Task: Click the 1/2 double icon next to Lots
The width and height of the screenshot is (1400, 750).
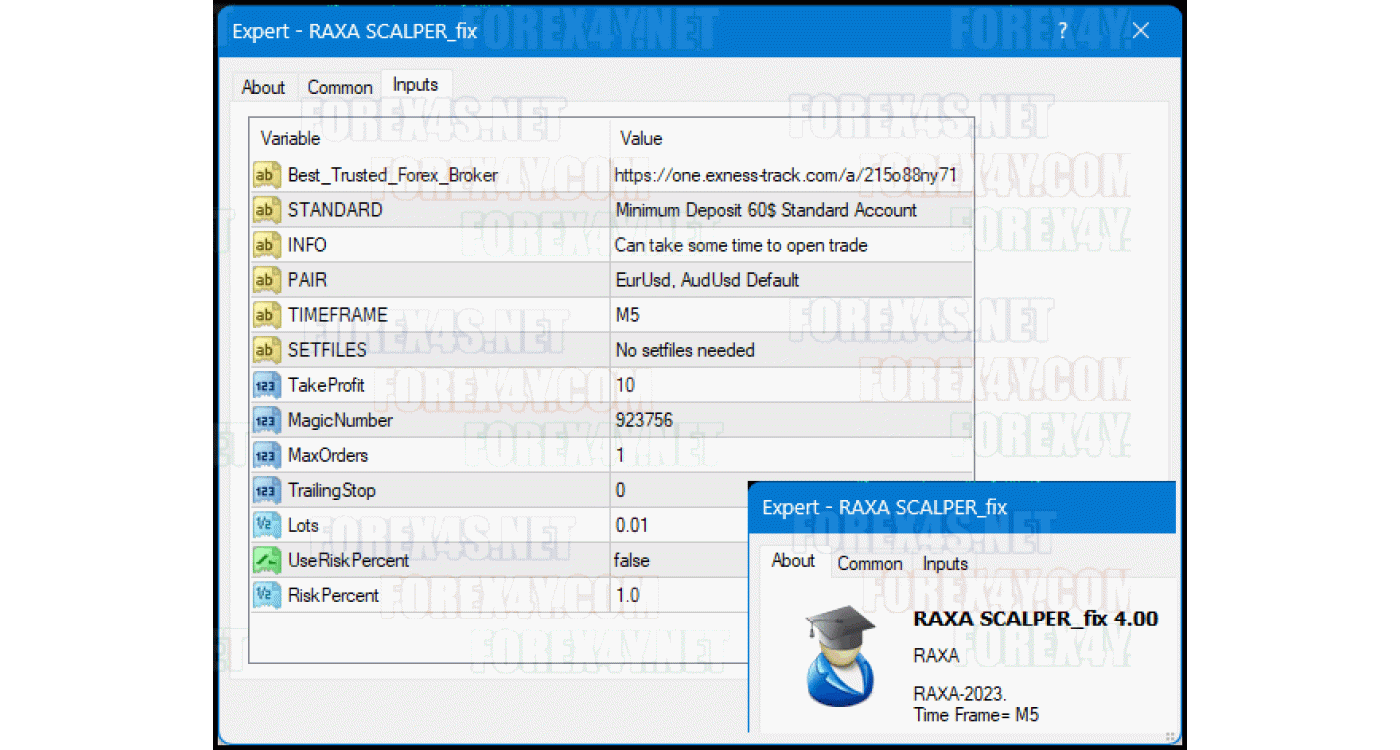Action: (265, 525)
